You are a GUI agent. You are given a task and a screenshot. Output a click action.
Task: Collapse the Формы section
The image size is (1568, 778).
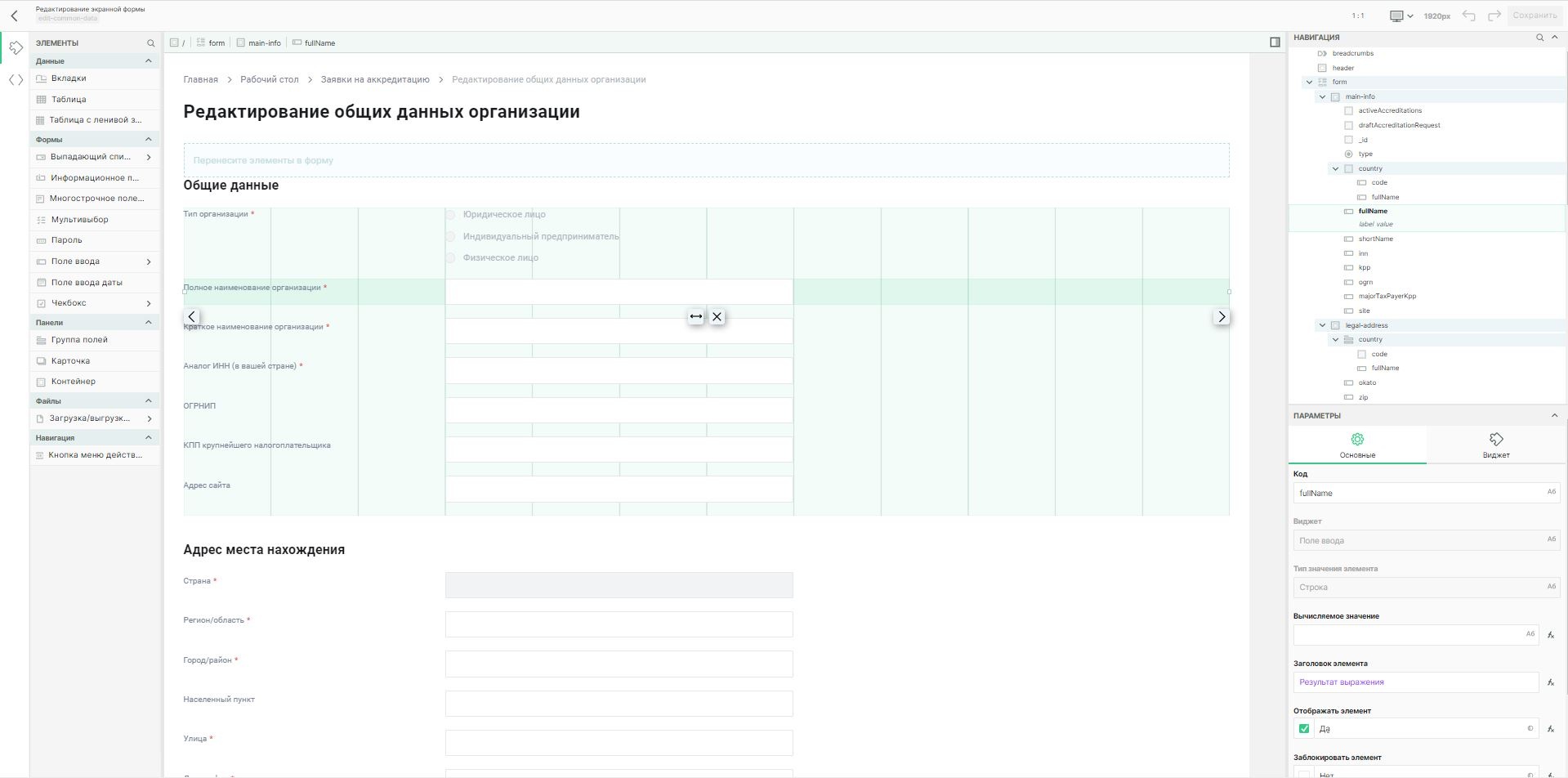point(149,140)
